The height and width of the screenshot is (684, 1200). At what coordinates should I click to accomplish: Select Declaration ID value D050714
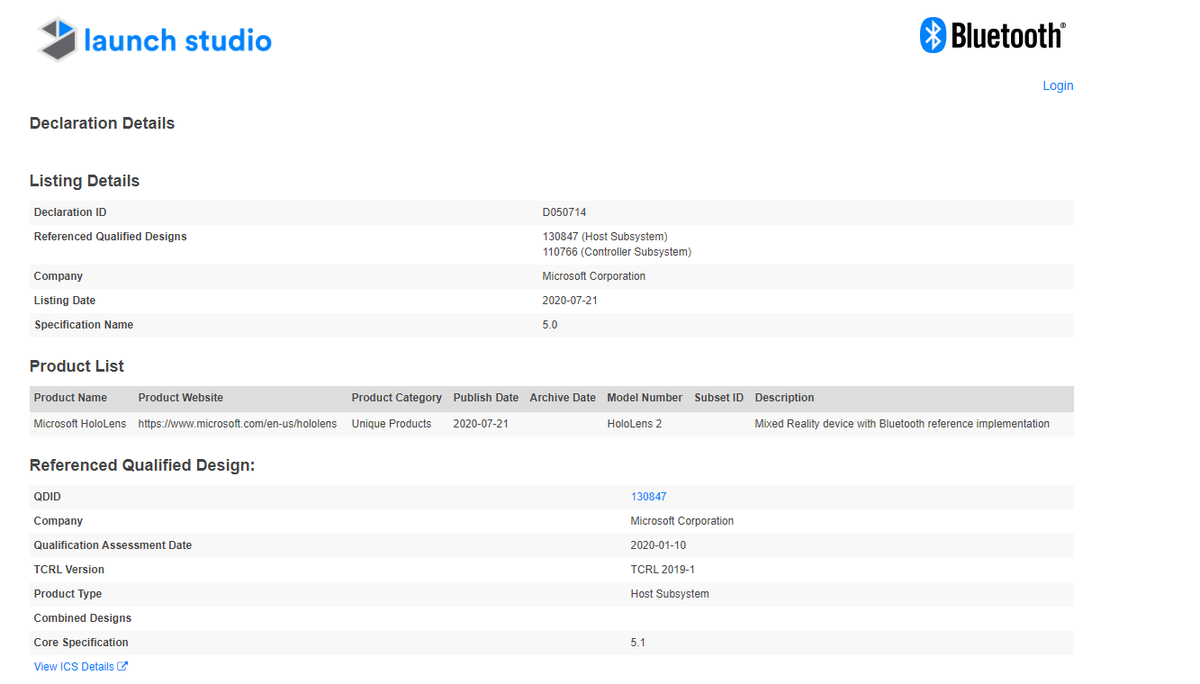click(x=564, y=213)
